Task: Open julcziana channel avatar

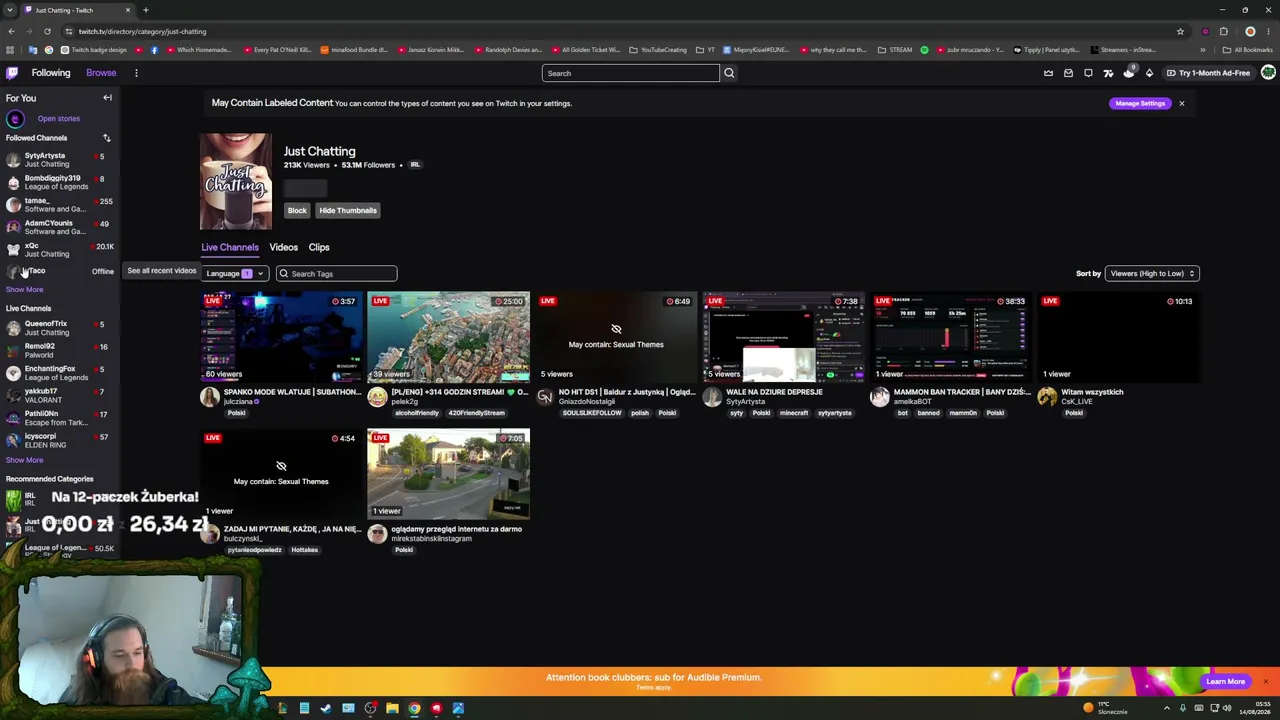Action: (x=209, y=397)
